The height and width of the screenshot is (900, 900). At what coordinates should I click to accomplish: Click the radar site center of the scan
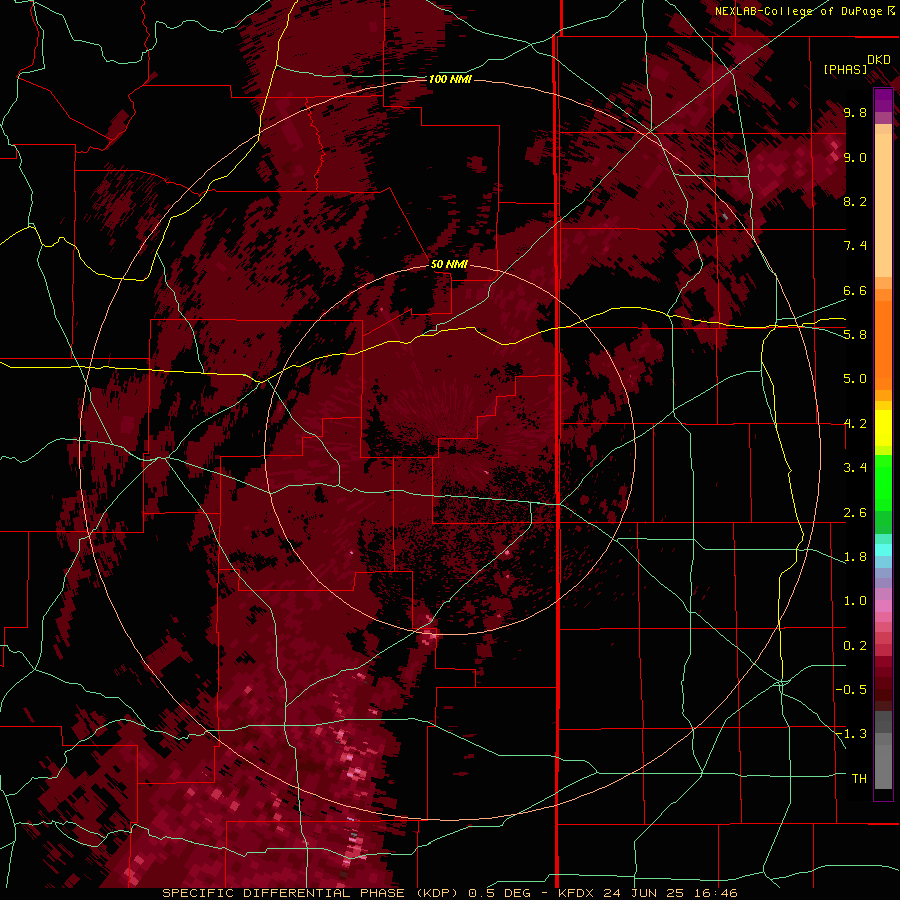pyautogui.click(x=451, y=450)
